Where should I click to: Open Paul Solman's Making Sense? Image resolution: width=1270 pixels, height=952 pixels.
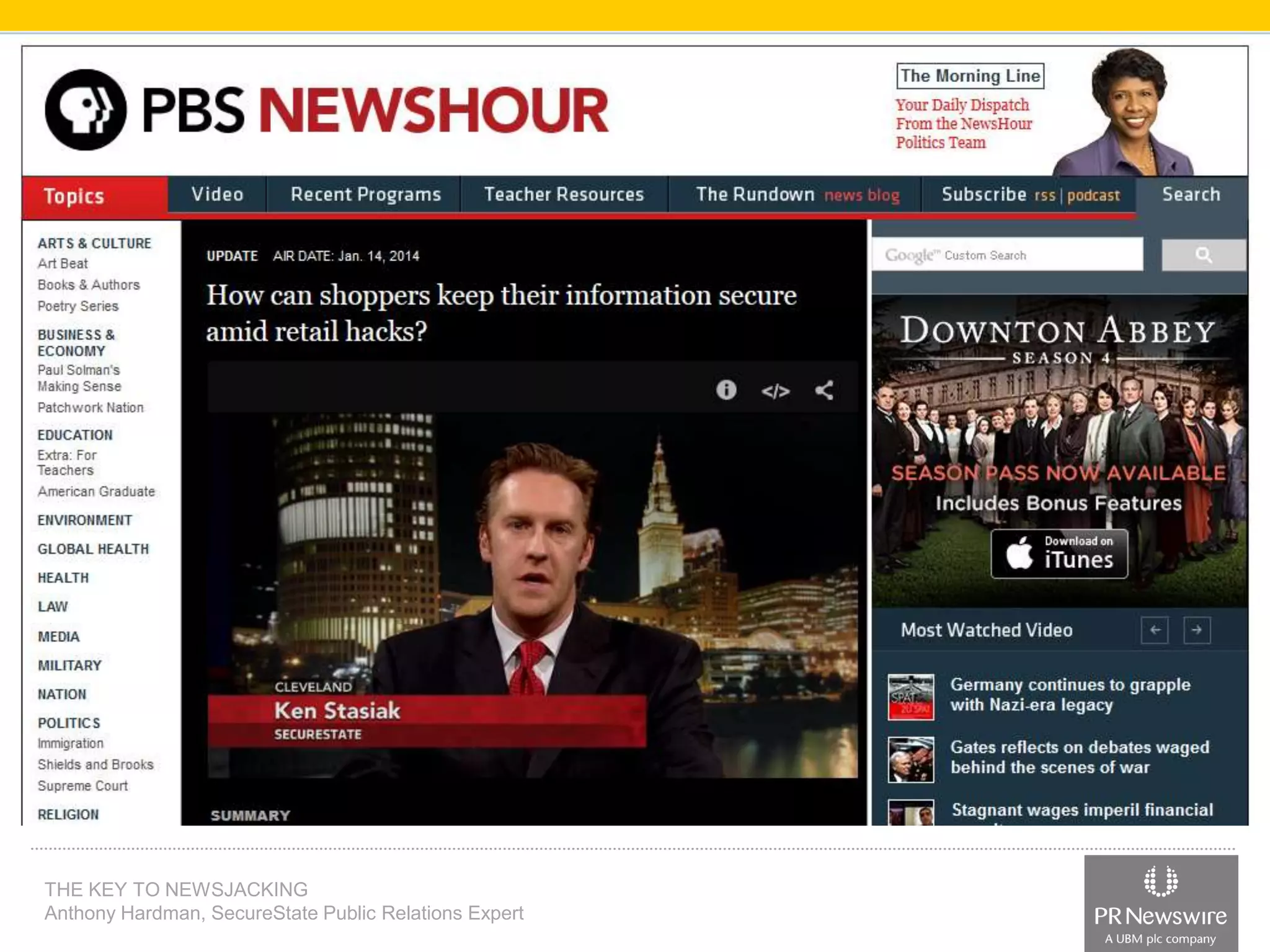tap(79, 378)
